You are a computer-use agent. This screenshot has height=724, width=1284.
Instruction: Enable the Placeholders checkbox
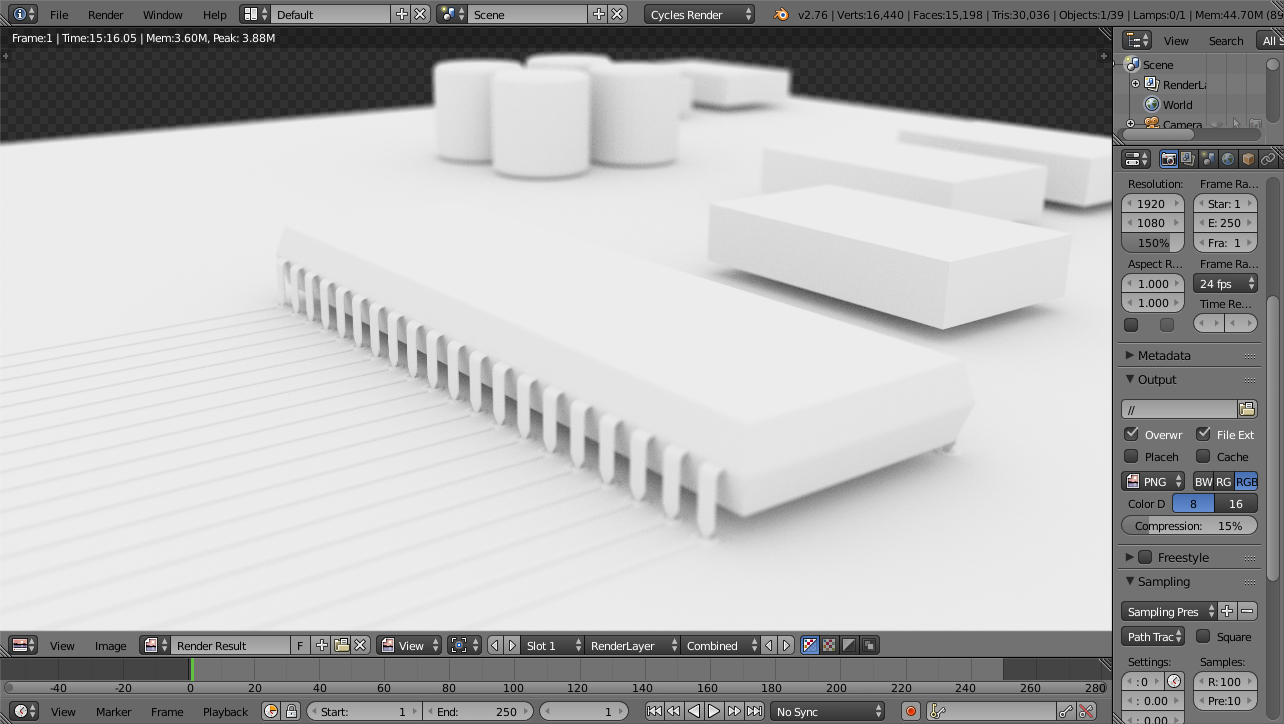(1132, 456)
